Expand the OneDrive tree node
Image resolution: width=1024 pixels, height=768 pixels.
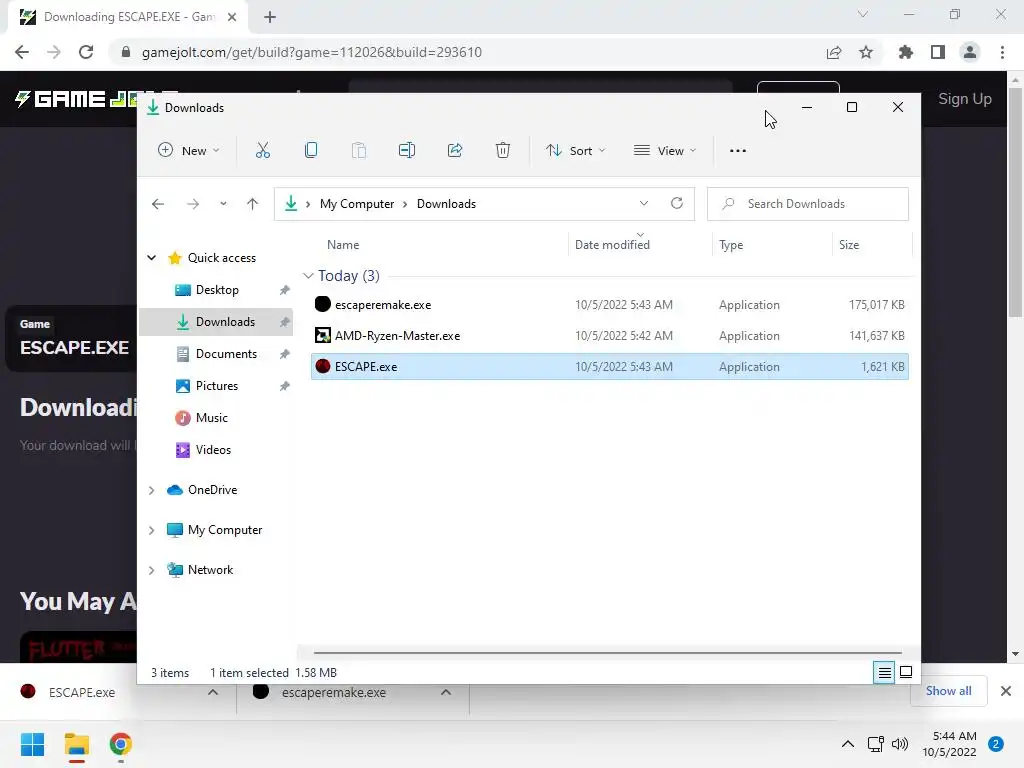click(x=152, y=490)
